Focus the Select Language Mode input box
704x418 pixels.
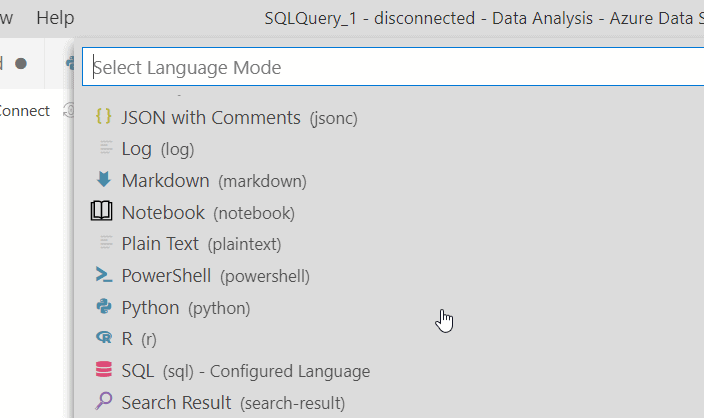pos(390,68)
